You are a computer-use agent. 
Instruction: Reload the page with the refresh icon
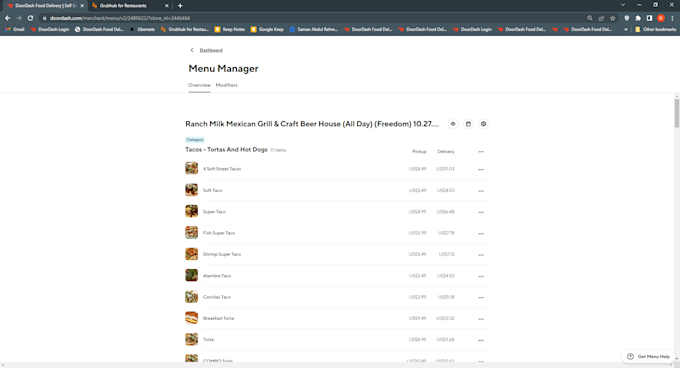pyautogui.click(x=30, y=18)
